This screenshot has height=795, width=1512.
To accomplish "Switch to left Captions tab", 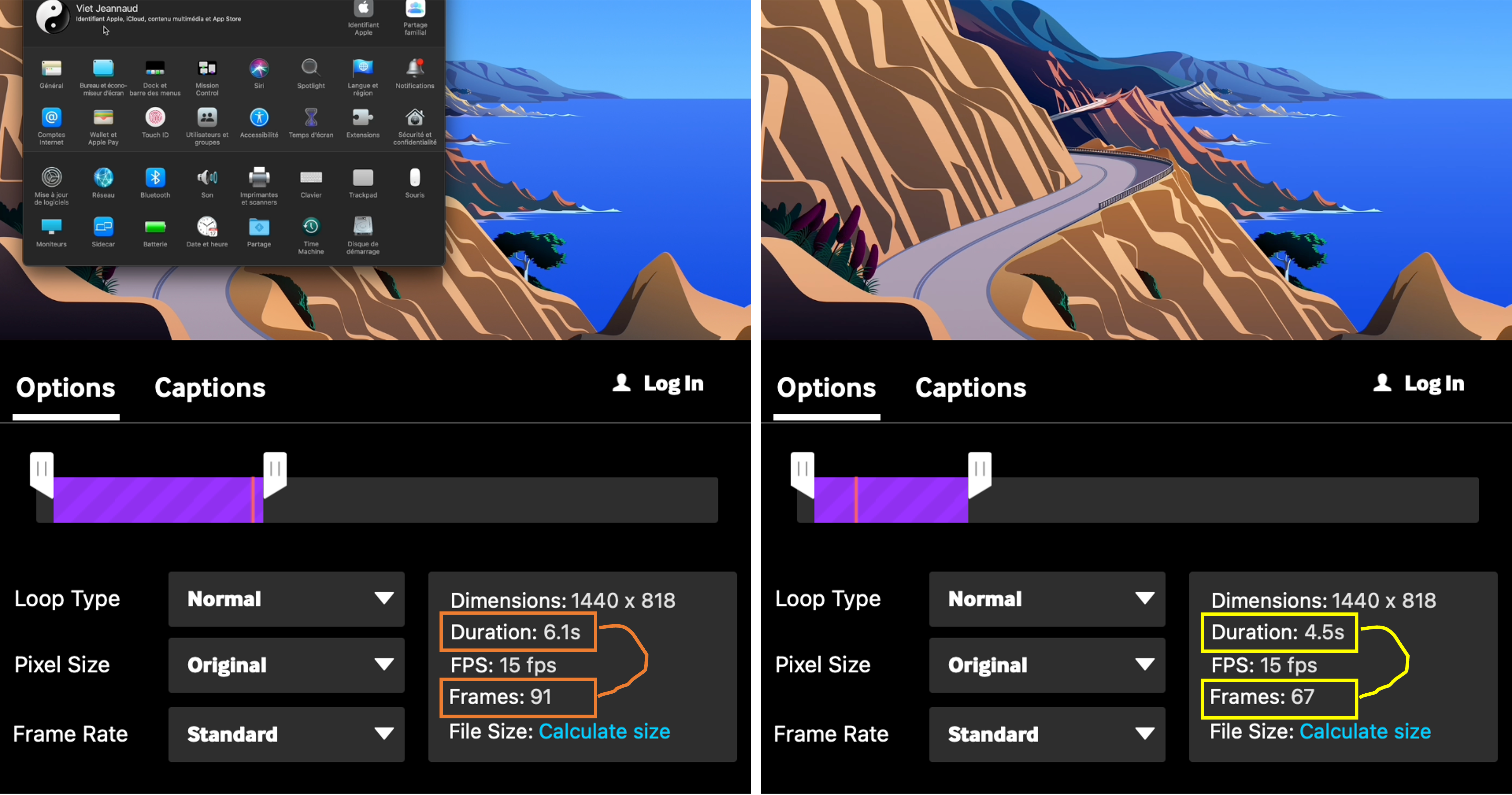I will [210, 388].
